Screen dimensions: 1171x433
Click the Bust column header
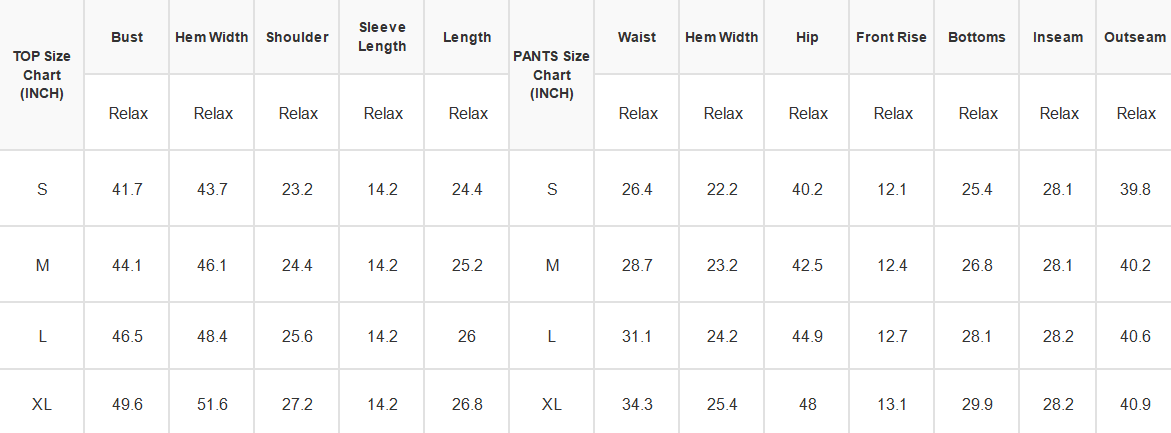point(127,37)
